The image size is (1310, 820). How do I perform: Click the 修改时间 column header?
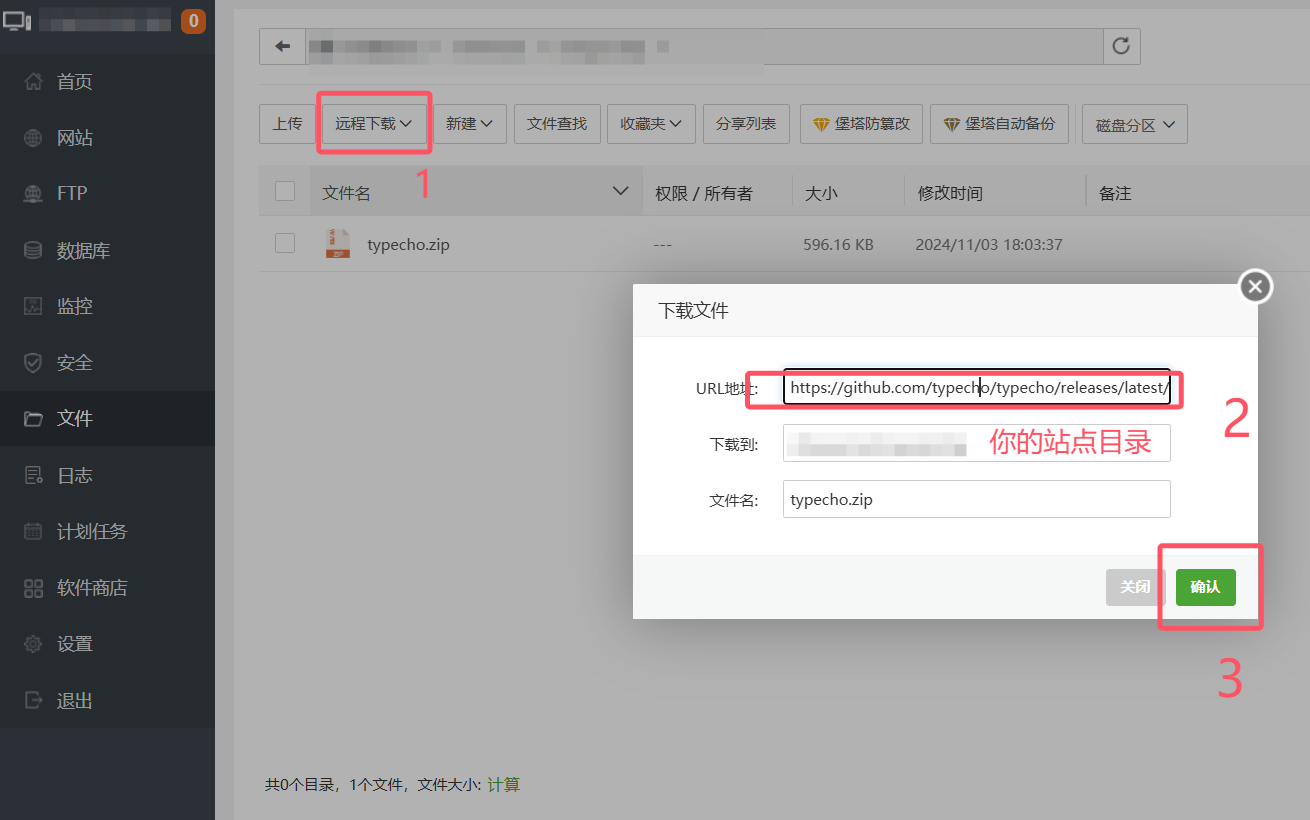point(950,193)
